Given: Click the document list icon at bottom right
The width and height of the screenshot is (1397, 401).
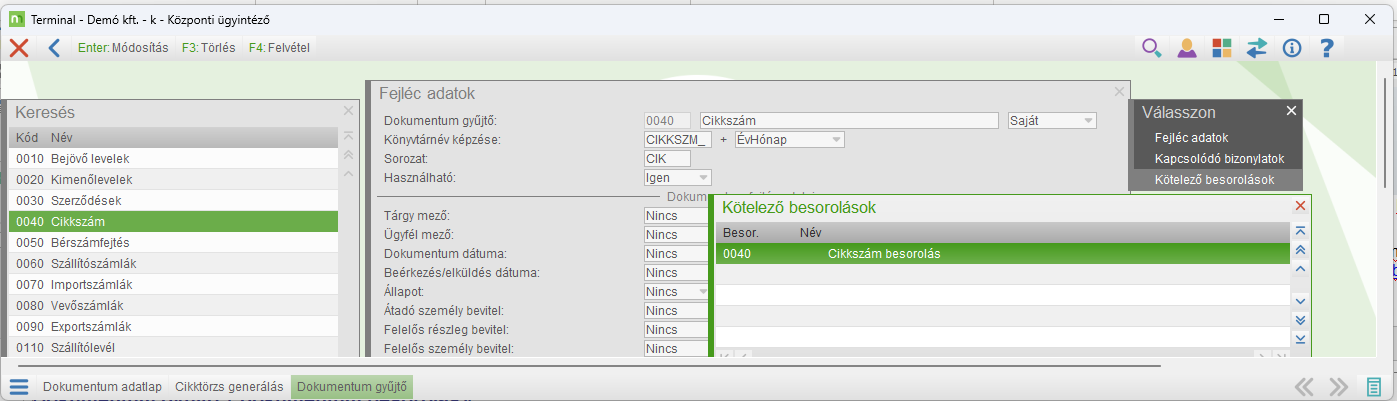Looking at the screenshot, I should [1375, 387].
